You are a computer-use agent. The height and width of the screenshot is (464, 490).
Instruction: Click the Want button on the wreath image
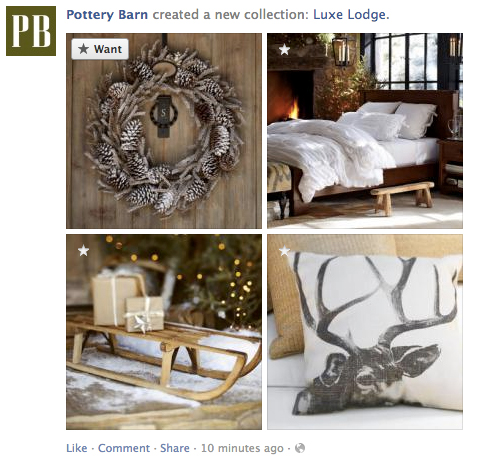point(100,49)
